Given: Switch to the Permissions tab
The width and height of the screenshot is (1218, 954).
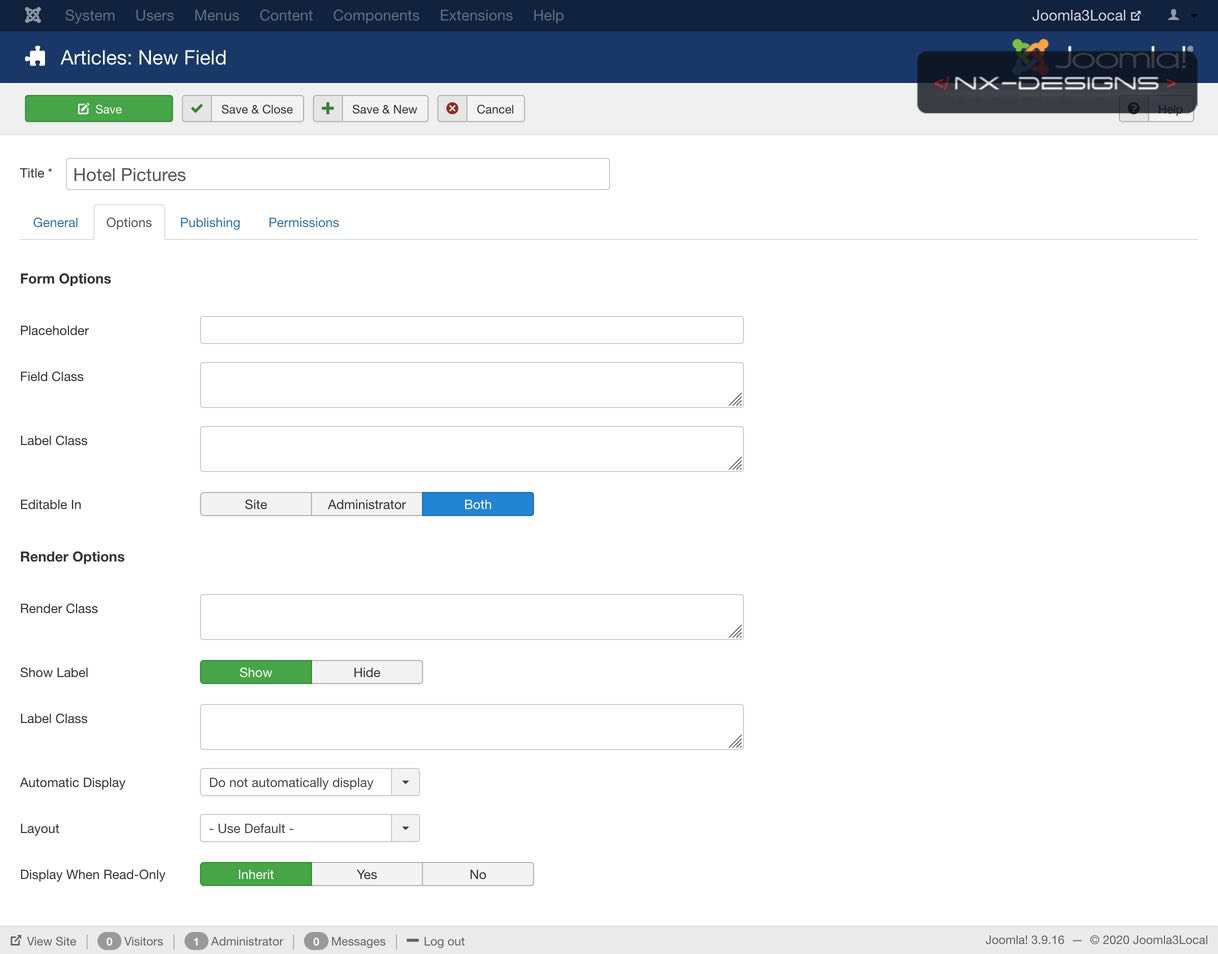Looking at the screenshot, I should pyautogui.click(x=304, y=222).
